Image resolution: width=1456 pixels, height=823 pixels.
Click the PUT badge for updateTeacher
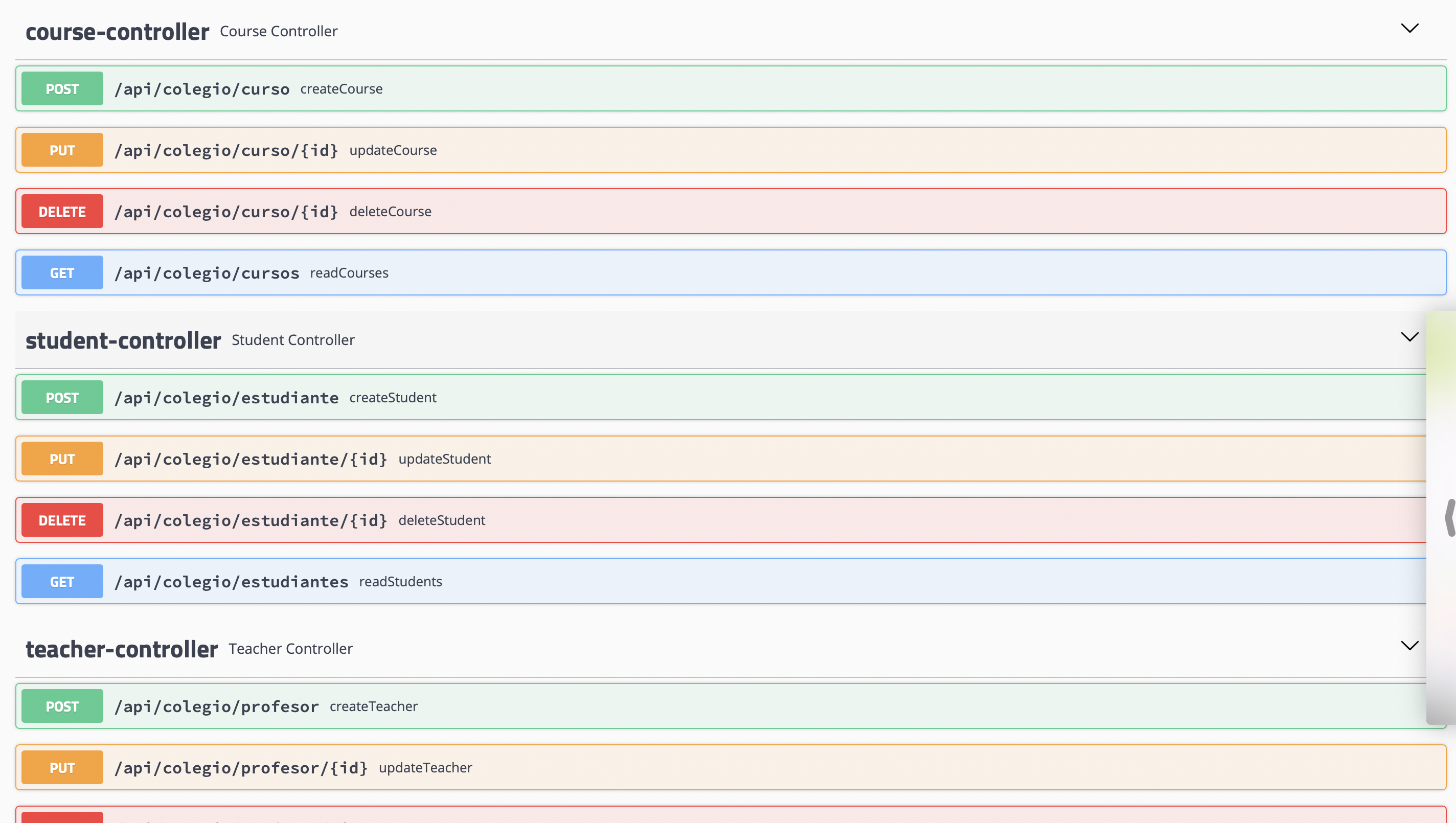tap(62, 767)
